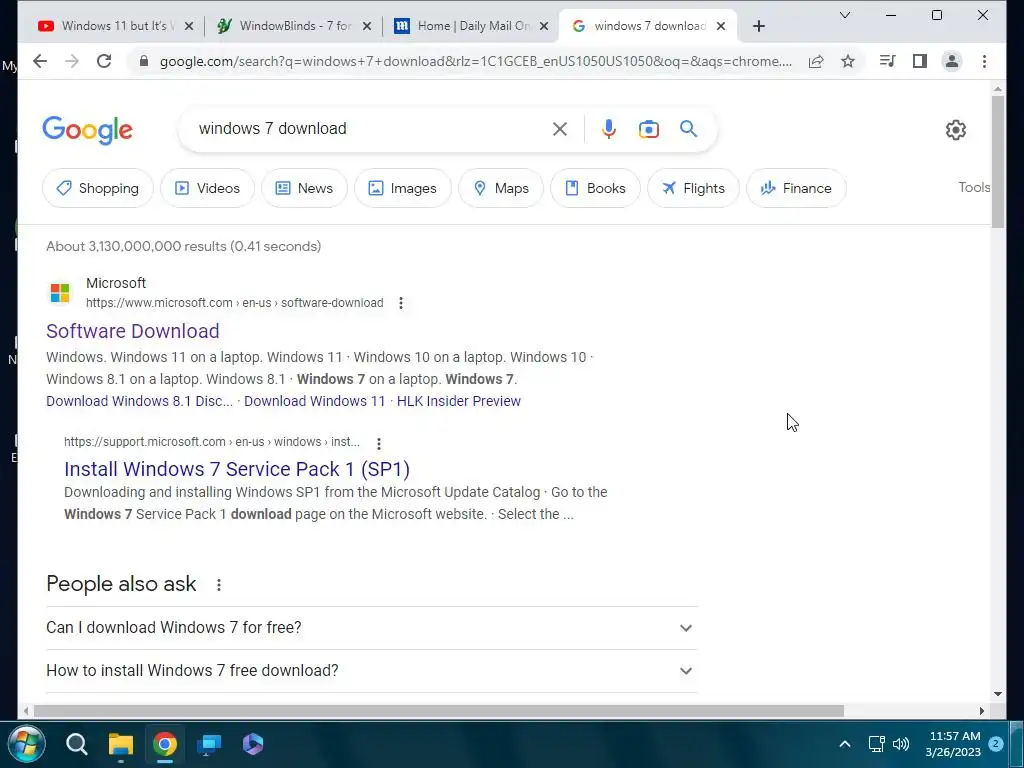The width and height of the screenshot is (1024, 768).
Task: Click scroll down arrow on vertical scrollbar
Action: [x=997, y=694]
